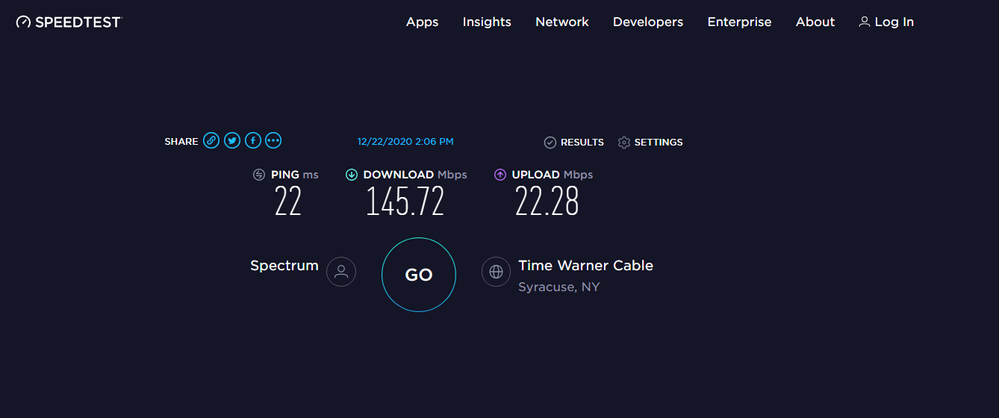This screenshot has height=418, width=999.
Task: Open the result date link
Action: (405, 142)
